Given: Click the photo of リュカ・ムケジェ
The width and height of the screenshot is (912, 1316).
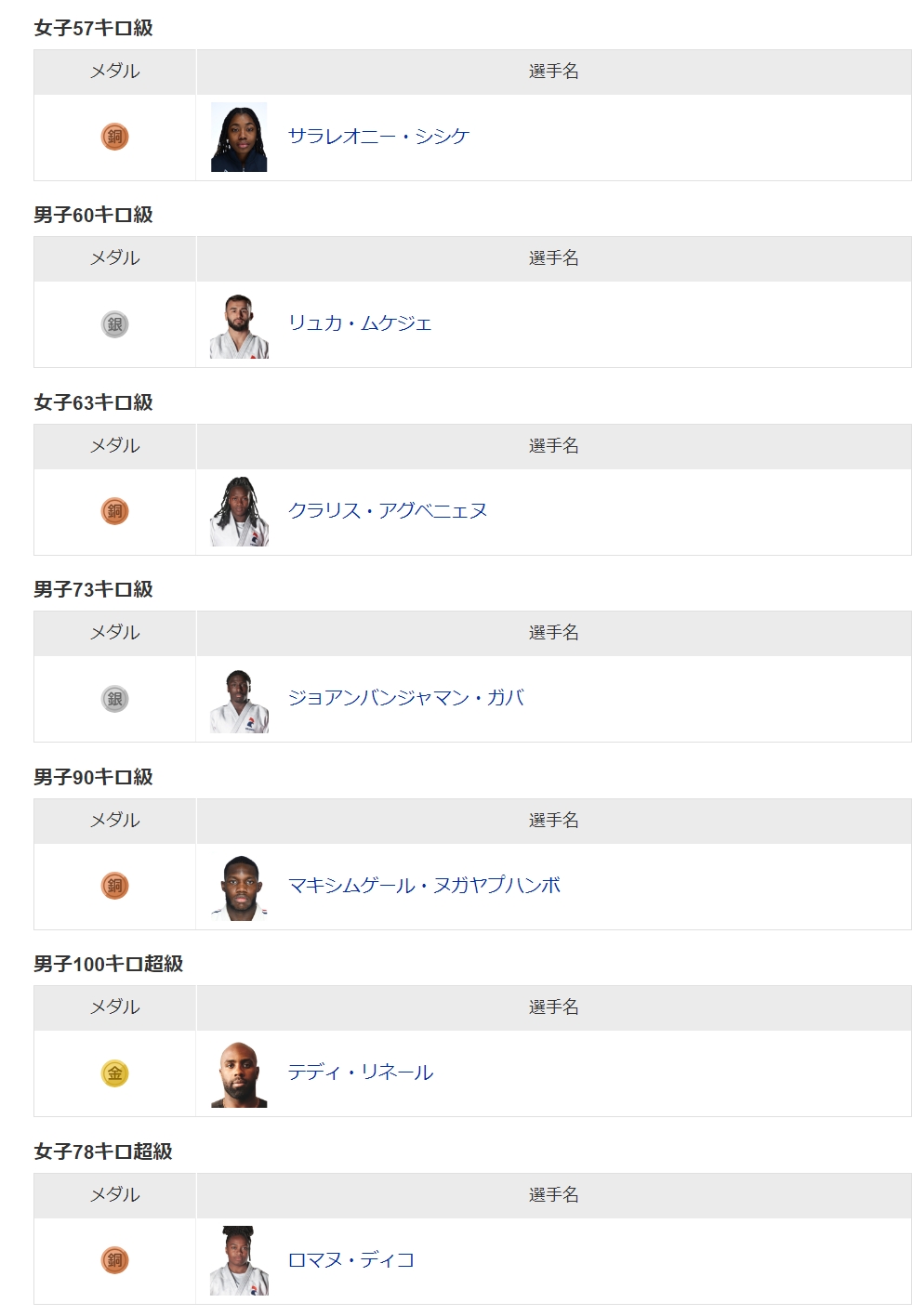Looking at the screenshot, I should (239, 324).
